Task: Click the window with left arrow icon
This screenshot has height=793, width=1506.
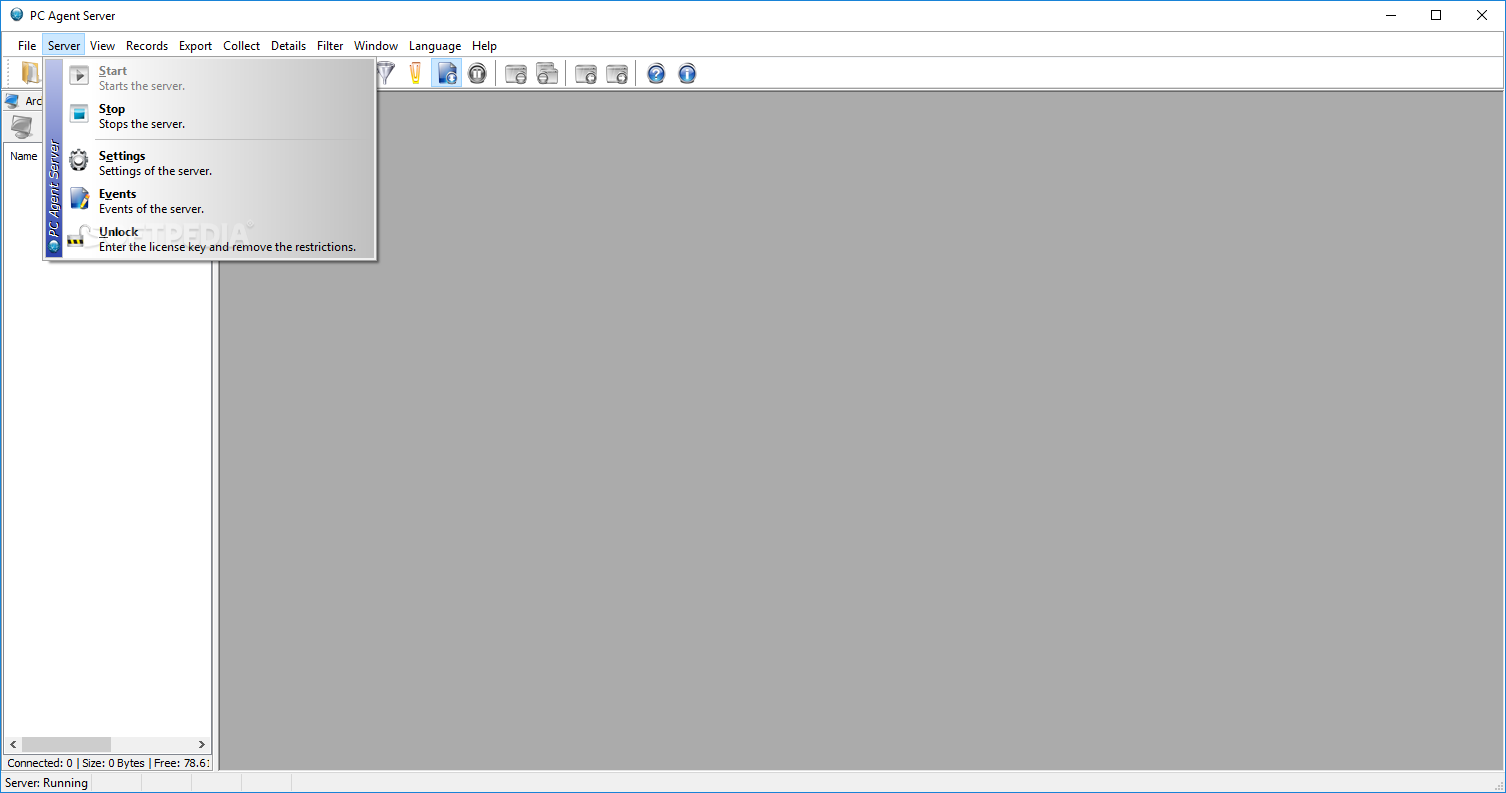Action: [x=586, y=73]
